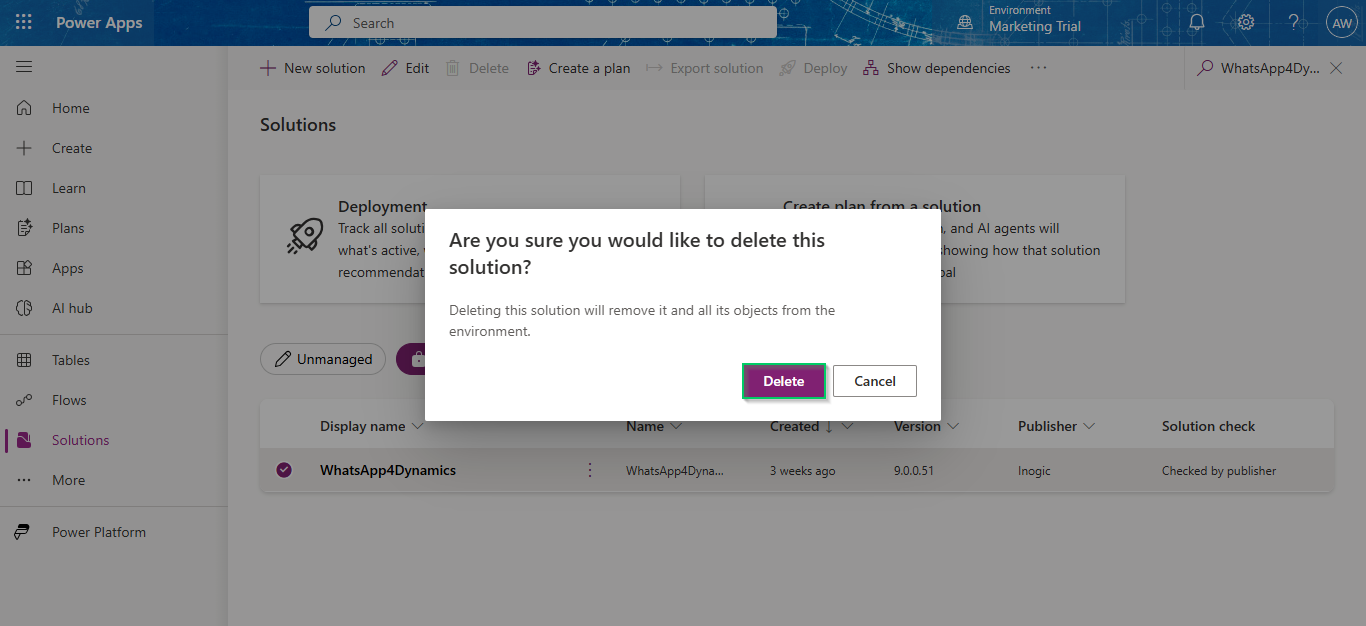The height and width of the screenshot is (626, 1366).
Task: Cancel the delete solution dialog
Action: (874, 381)
